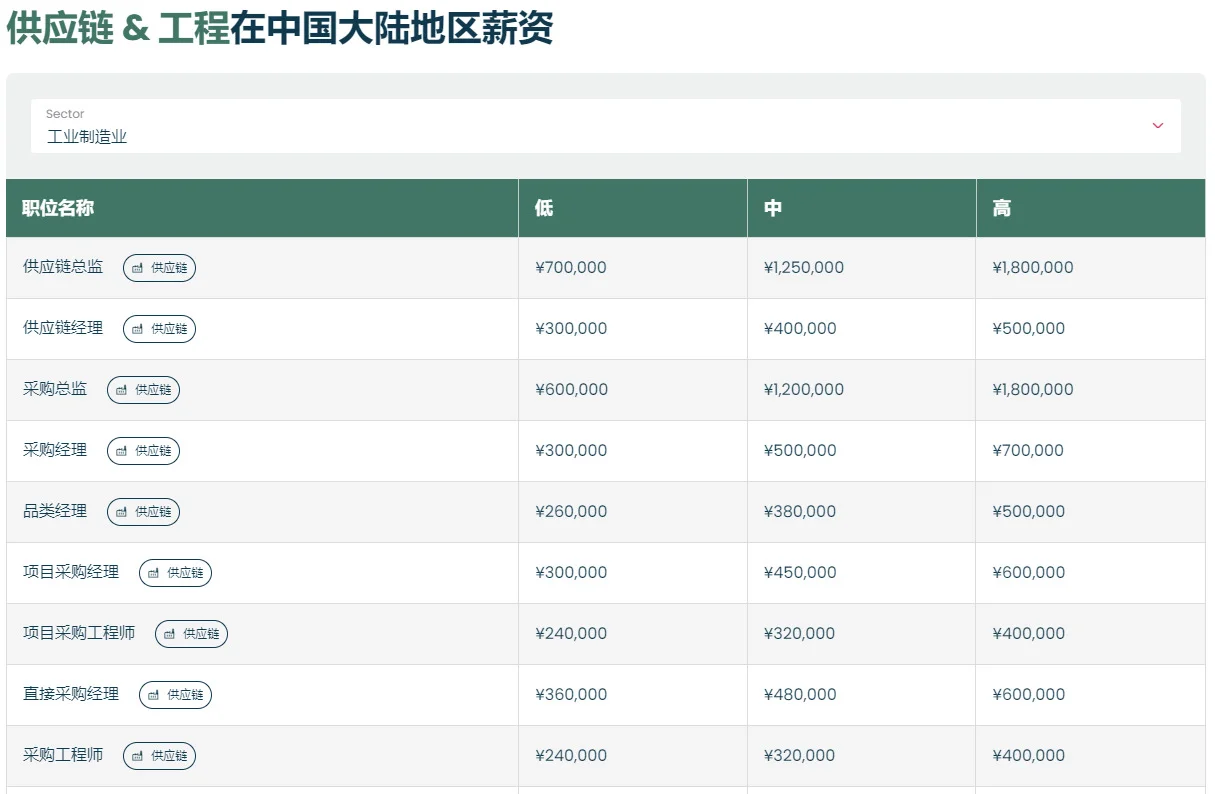This screenshot has width=1215, height=794.
Task: Click the chart icon on 采购工程师's badge
Action: pyautogui.click(x=137, y=756)
